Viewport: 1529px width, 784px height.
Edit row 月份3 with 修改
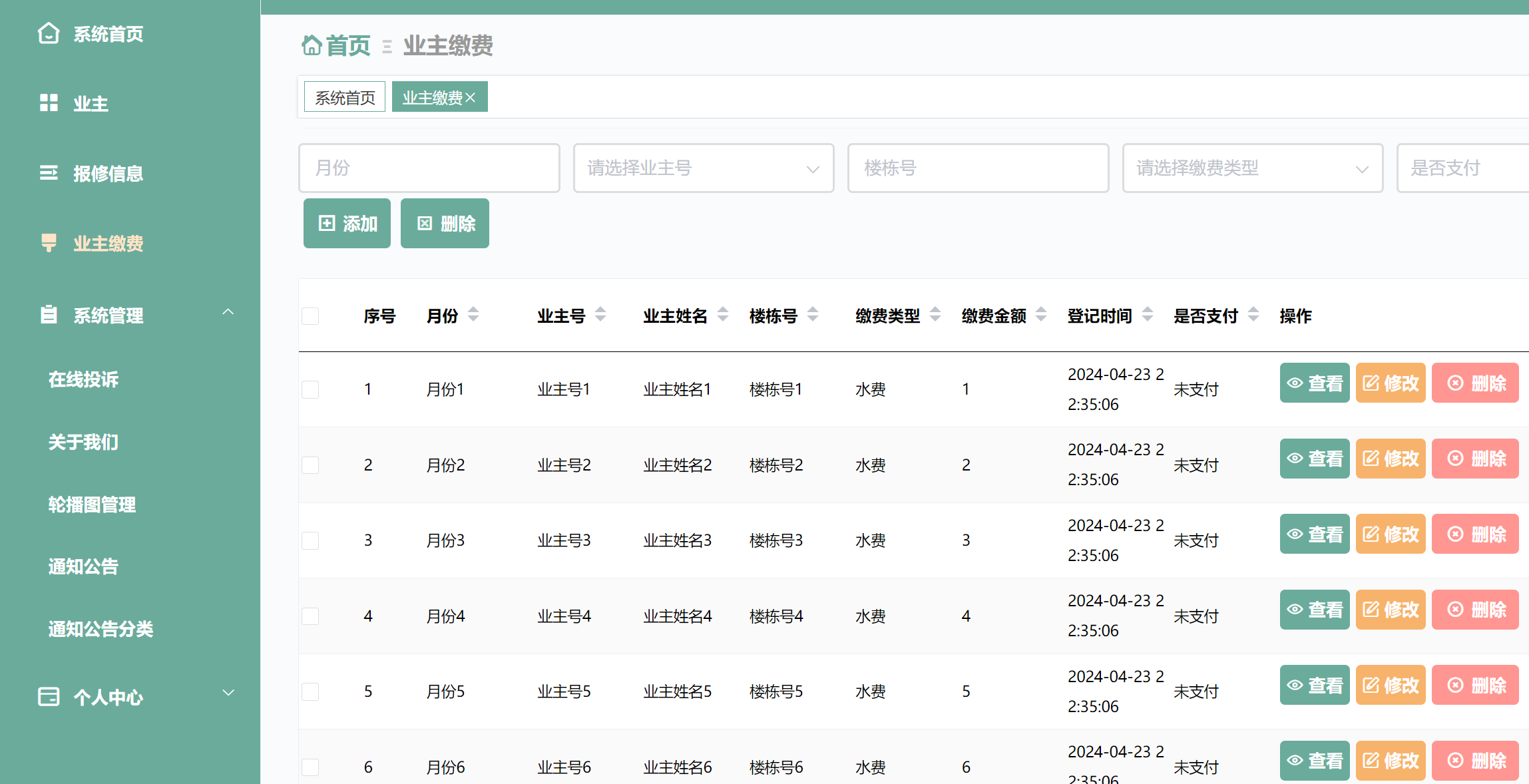tap(1391, 534)
